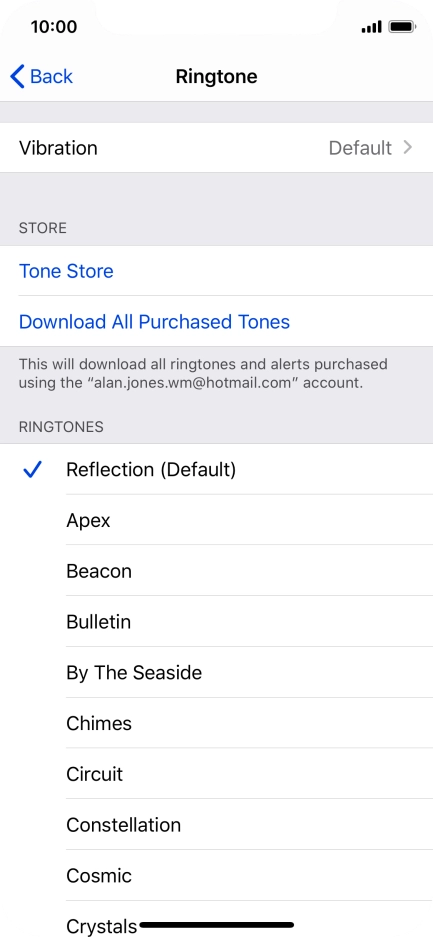The width and height of the screenshot is (433, 937).
Task: Tap the home indicator bar at bottom
Action: point(216,925)
